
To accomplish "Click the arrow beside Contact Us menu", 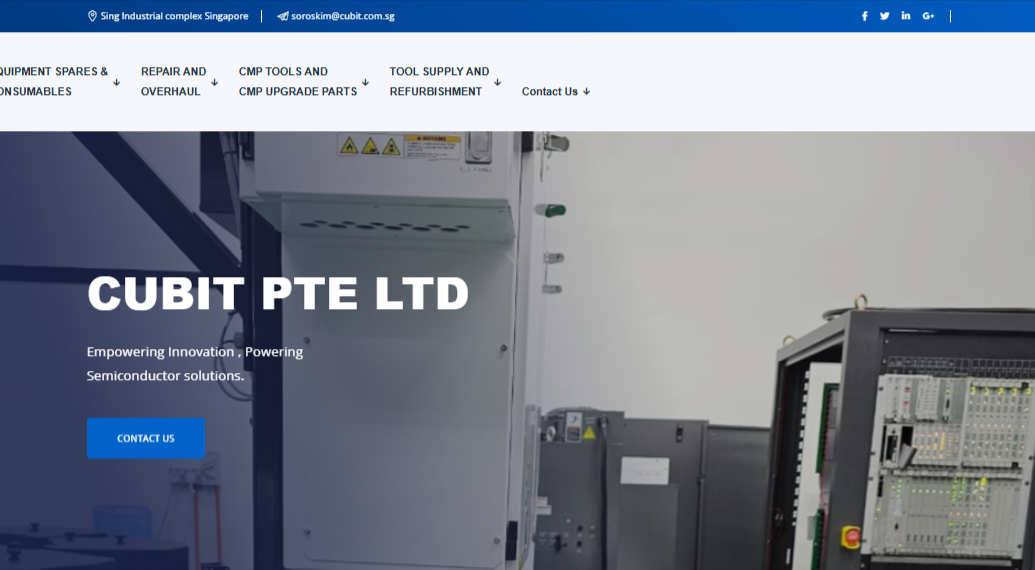I will (587, 92).
